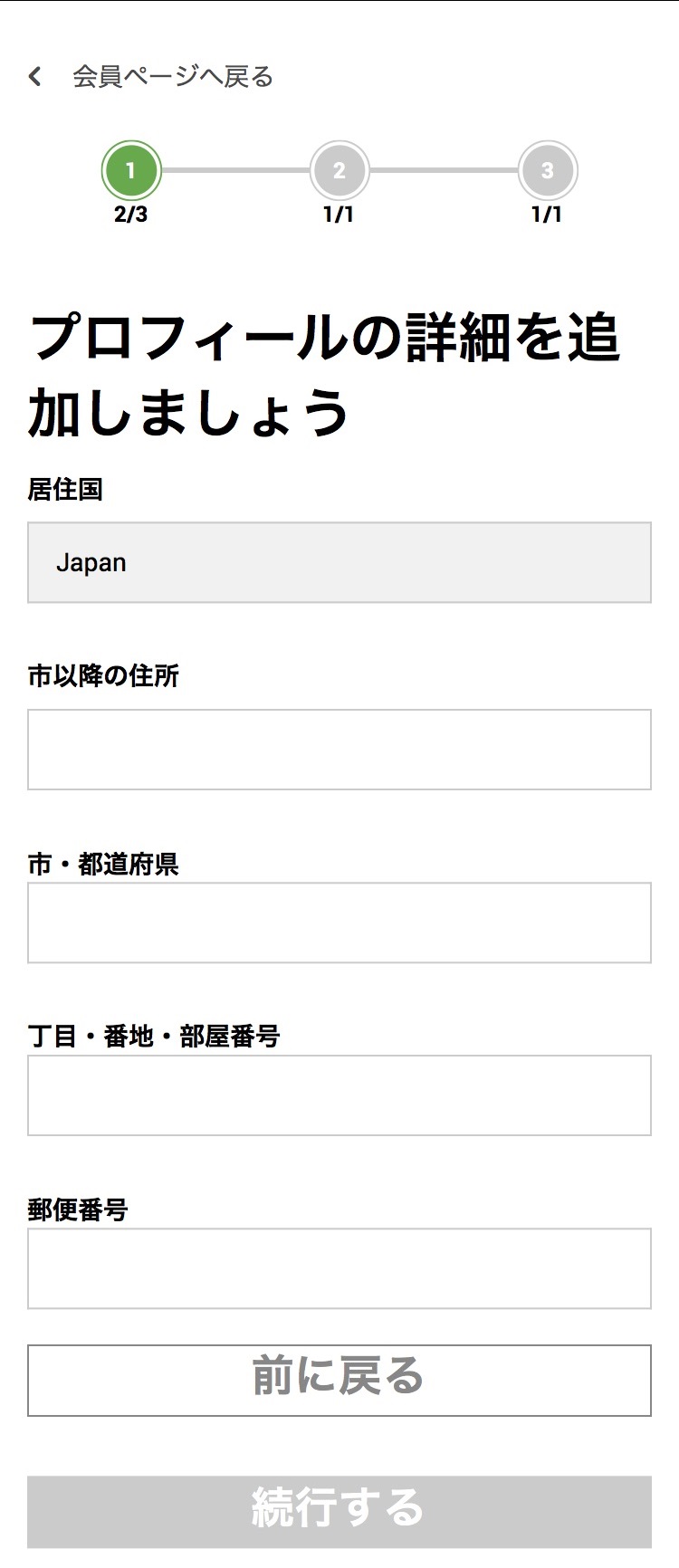Click into 丁目・番地・部屋番号 text box
The height and width of the screenshot is (1568, 679).
339,1095
